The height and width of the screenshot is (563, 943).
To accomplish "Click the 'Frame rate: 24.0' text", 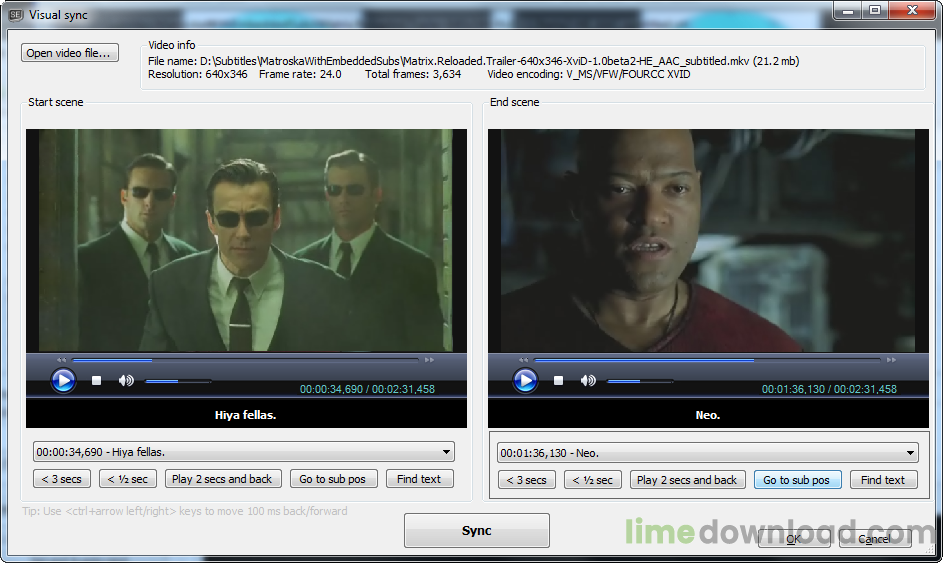I will point(300,74).
